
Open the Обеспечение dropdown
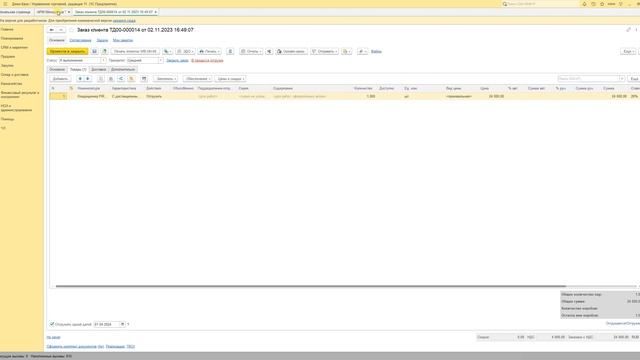(197, 79)
